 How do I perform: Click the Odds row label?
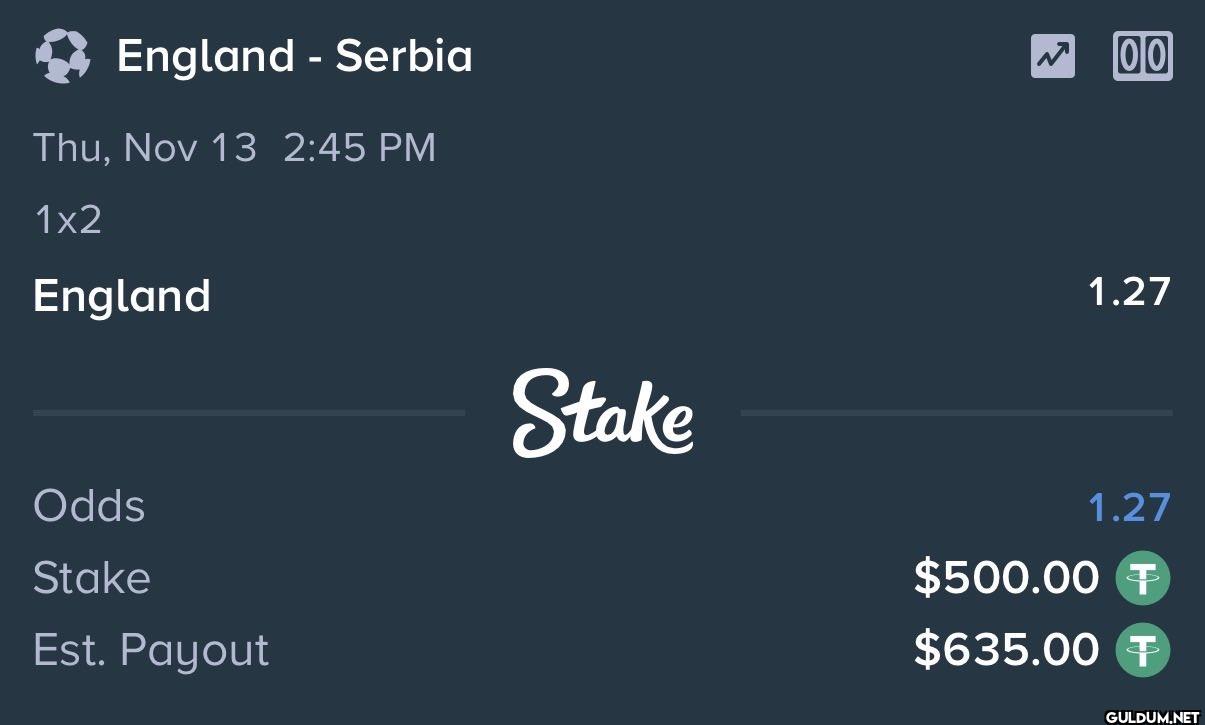click(89, 506)
